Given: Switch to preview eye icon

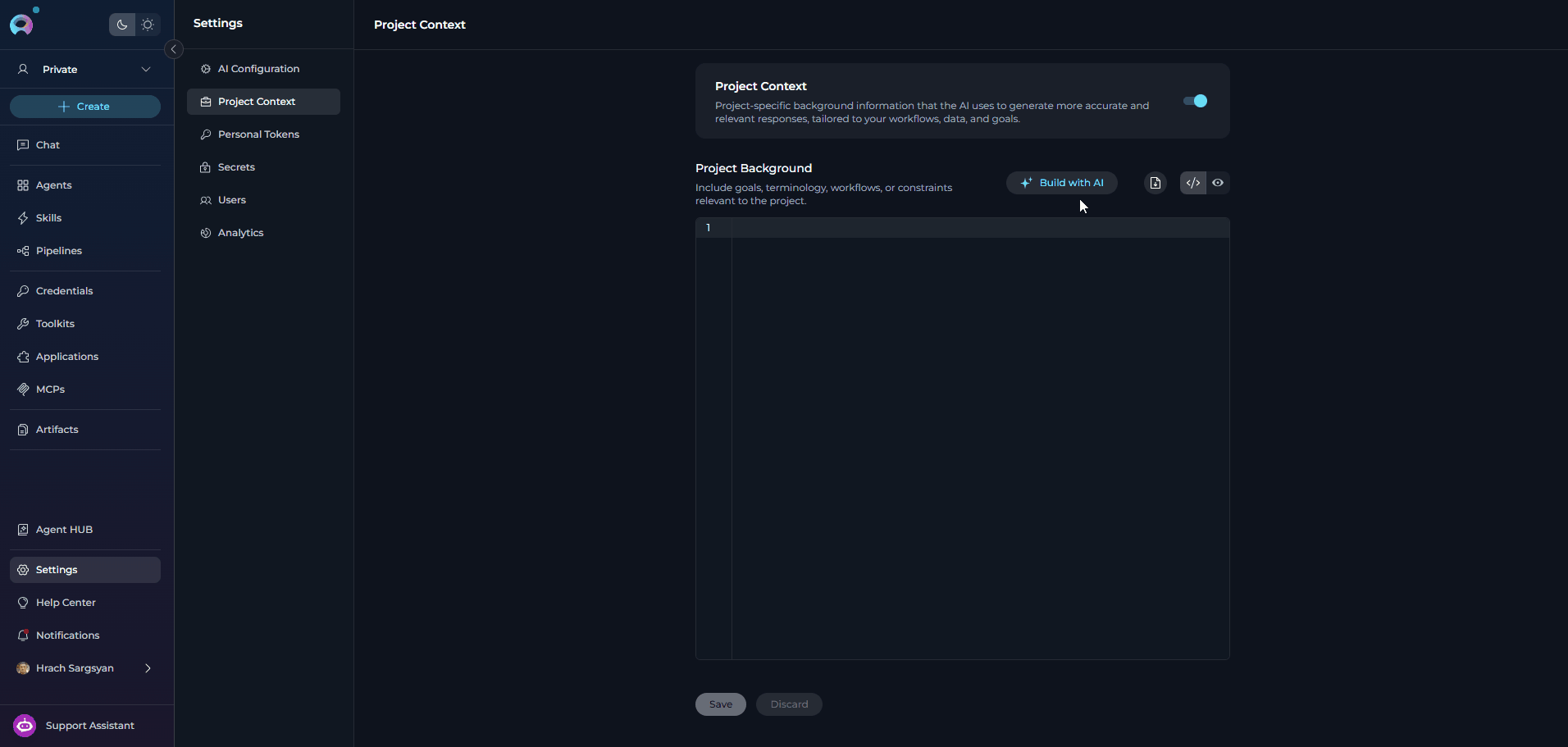Looking at the screenshot, I should pyautogui.click(x=1218, y=183).
